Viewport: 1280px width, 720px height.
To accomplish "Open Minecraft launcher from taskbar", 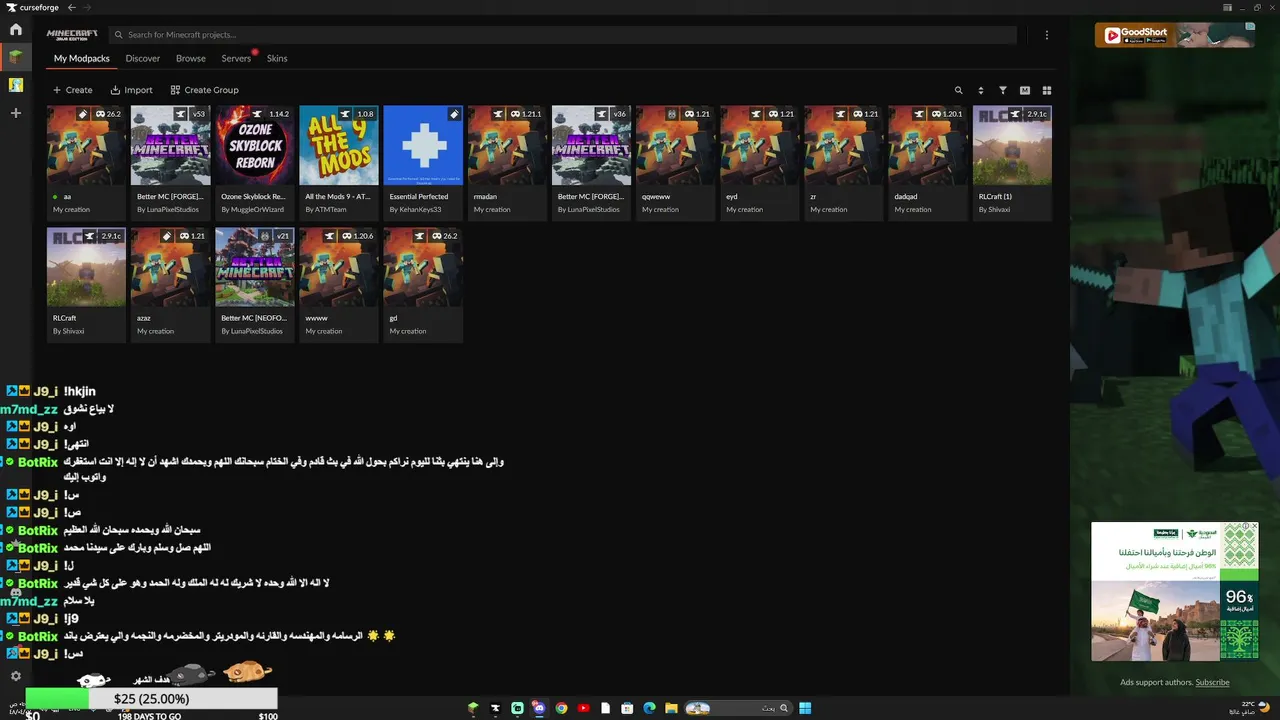I will click(x=473, y=708).
